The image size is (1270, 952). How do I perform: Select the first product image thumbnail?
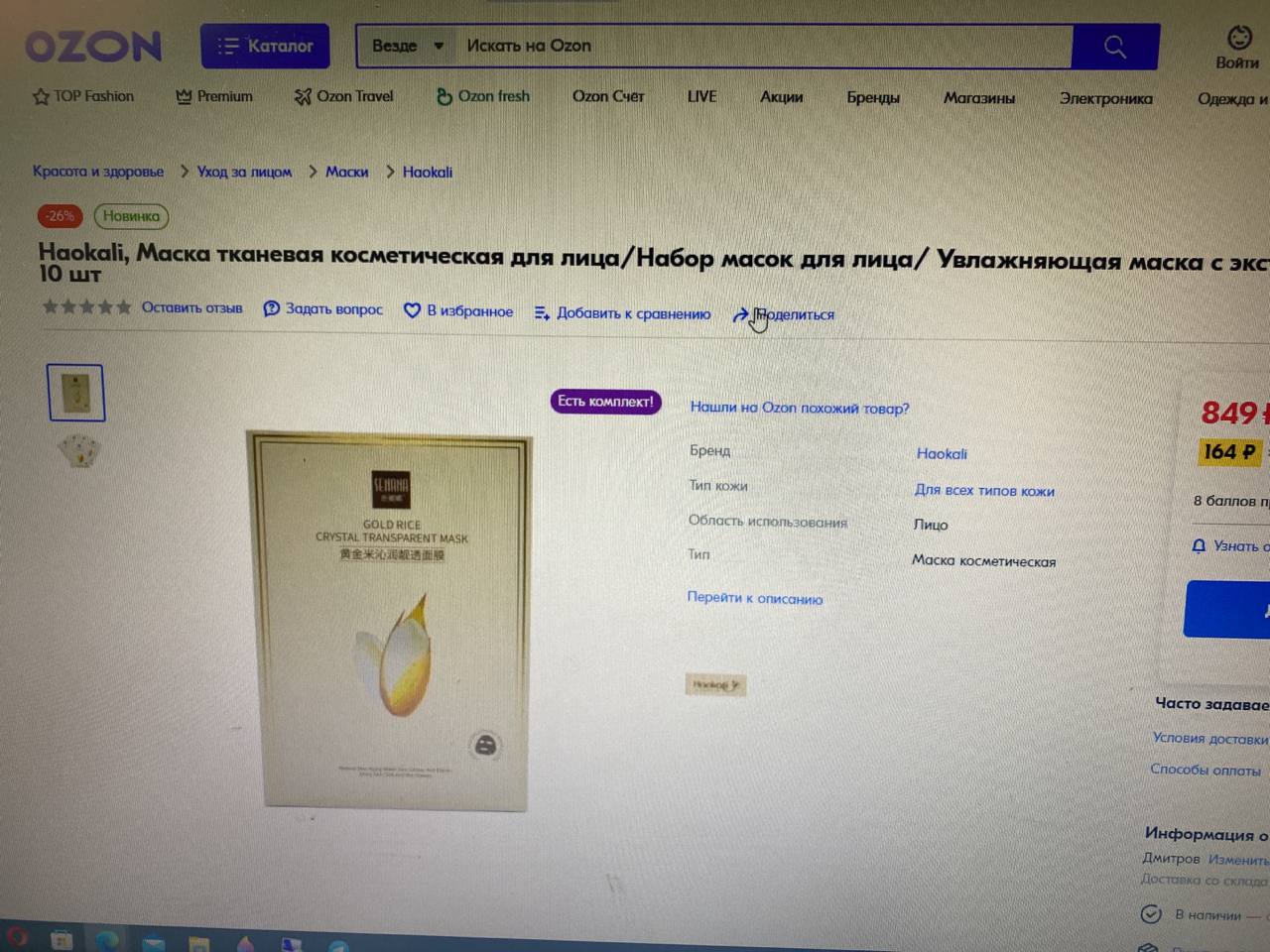75,393
